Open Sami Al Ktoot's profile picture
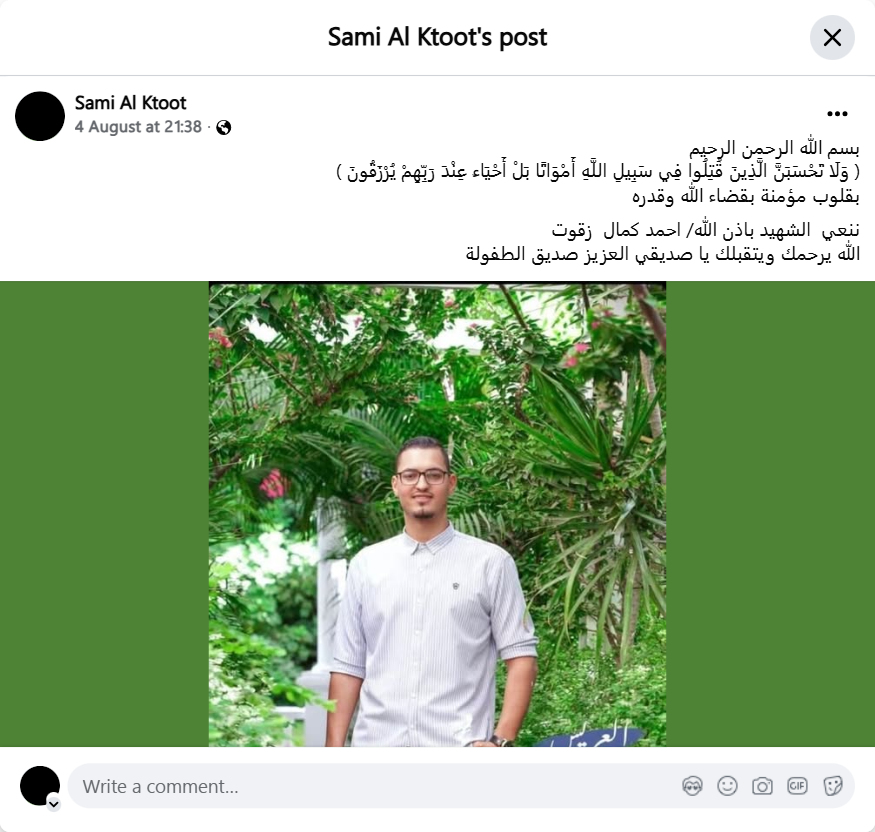This screenshot has height=832, width=875. [40, 116]
